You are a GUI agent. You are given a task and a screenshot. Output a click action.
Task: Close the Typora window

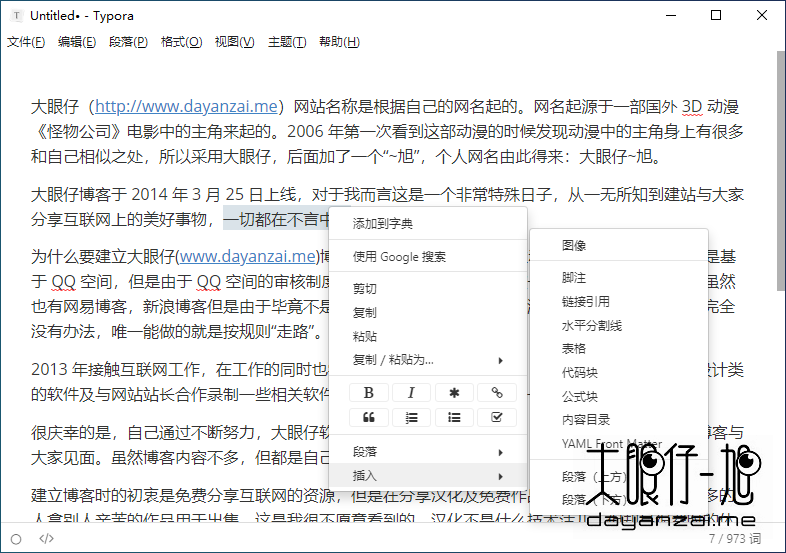[x=761, y=15]
